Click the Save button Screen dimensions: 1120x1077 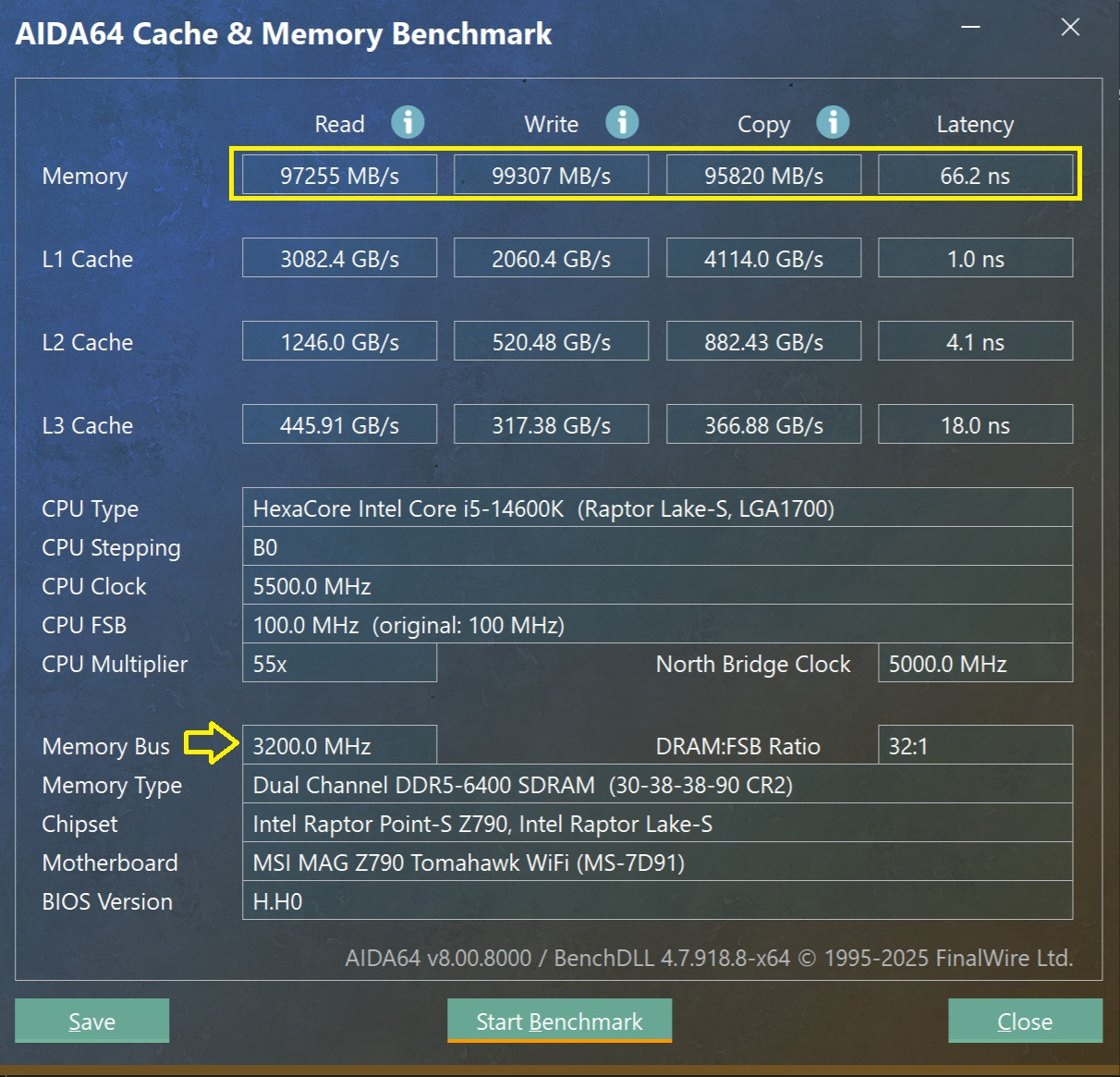click(92, 1021)
